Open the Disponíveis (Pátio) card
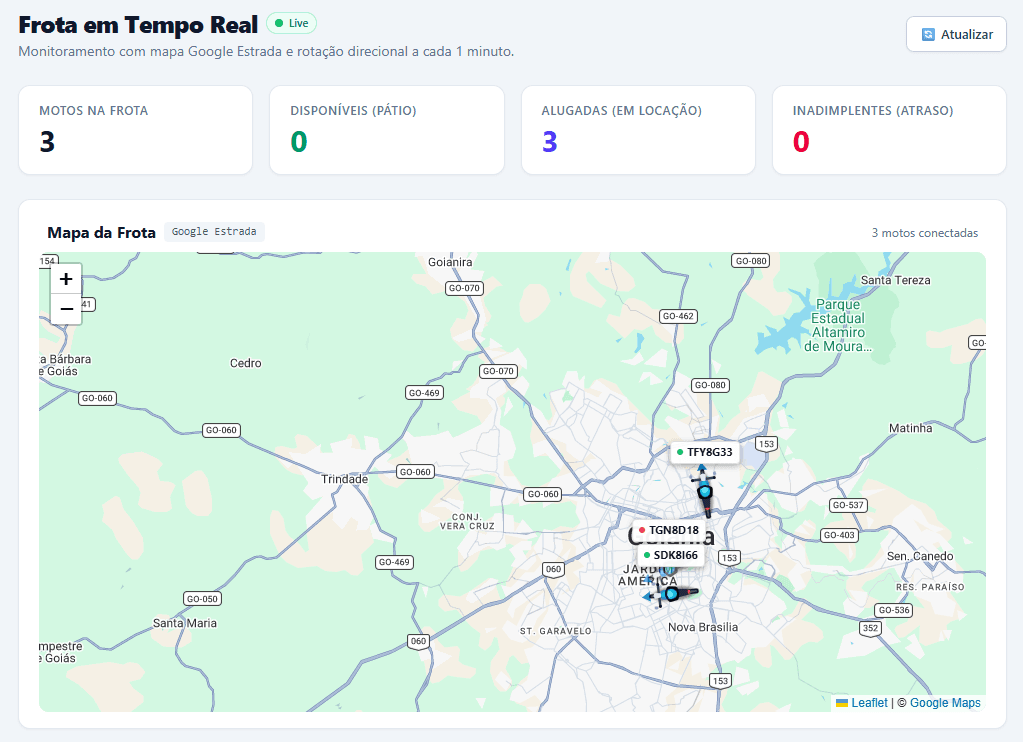This screenshot has height=742, width=1023. coord(387,130)
